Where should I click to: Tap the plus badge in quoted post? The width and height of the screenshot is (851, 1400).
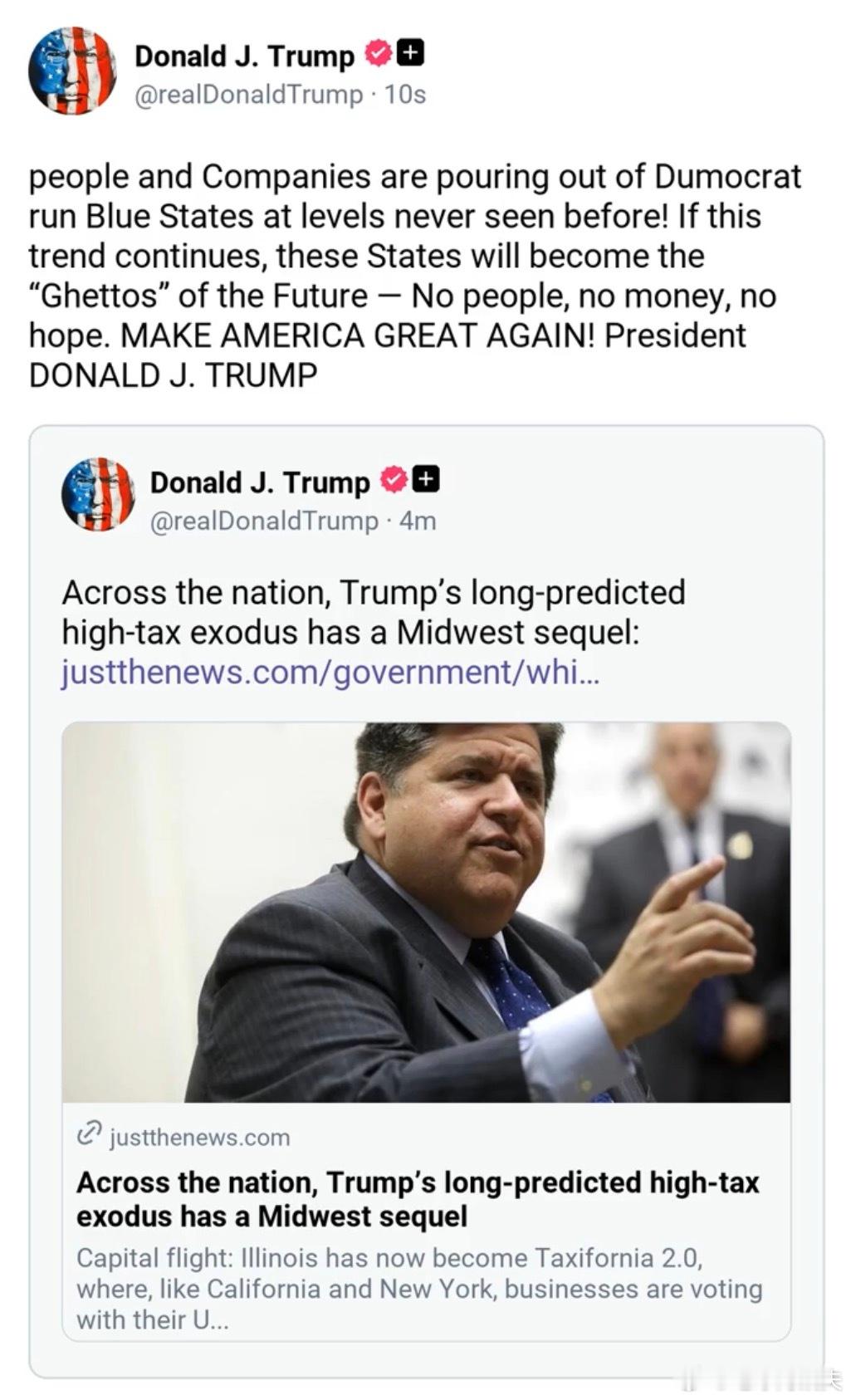[x=427, y=480]
